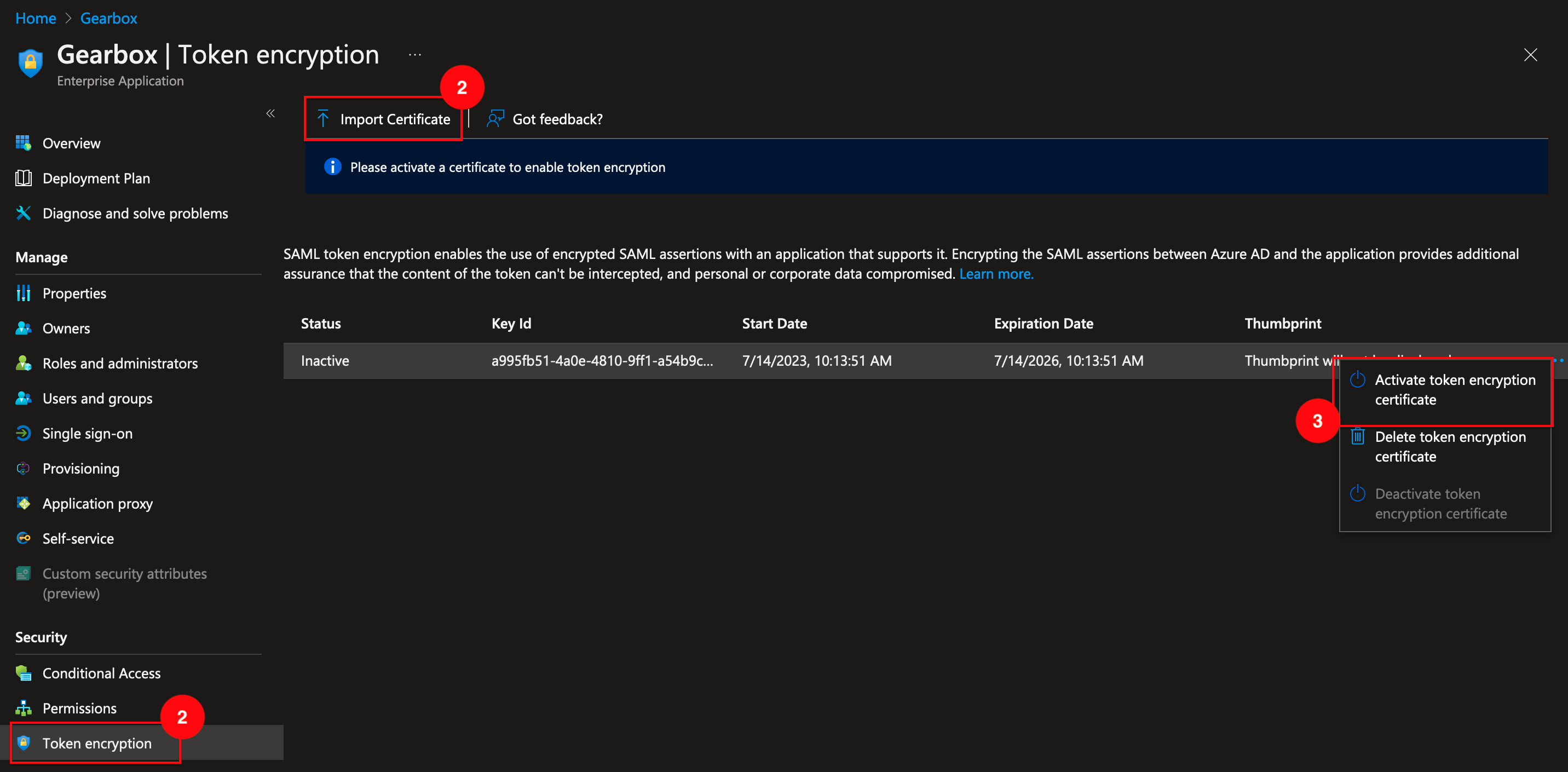Sort by Status column header
1568x772 pixels.
click(321, 323)
